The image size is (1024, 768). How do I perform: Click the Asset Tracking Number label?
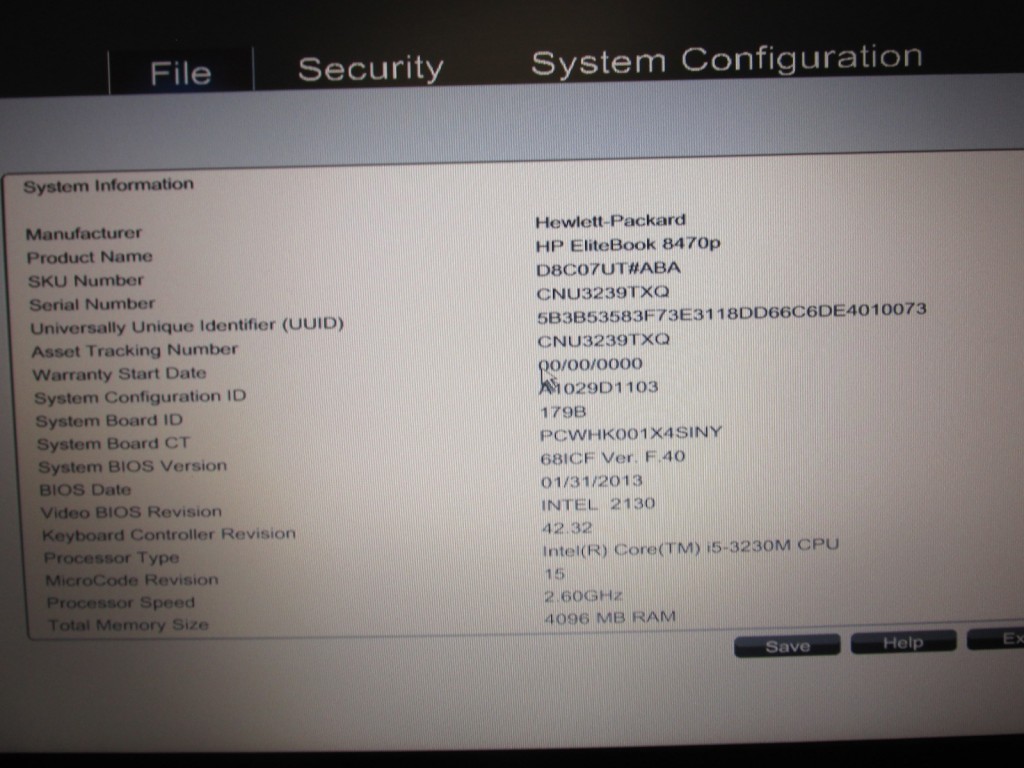pos(135,351)
